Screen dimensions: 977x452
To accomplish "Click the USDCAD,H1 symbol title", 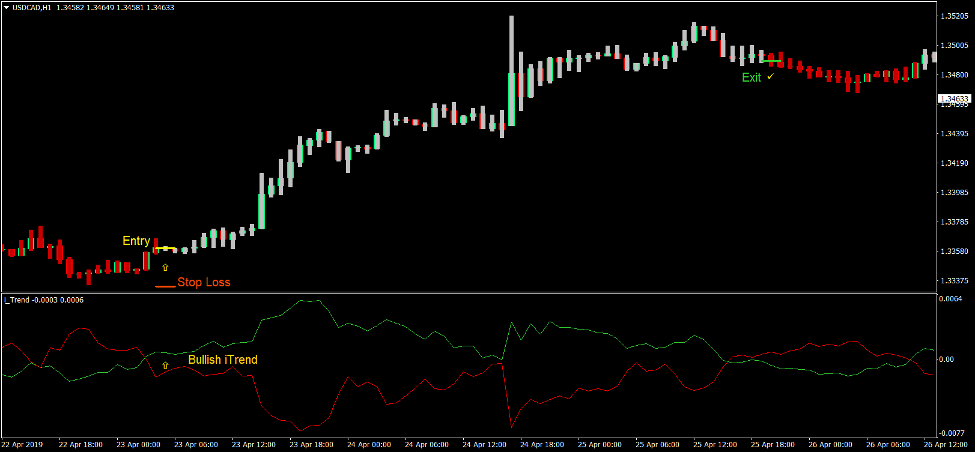I will point(33,7).
